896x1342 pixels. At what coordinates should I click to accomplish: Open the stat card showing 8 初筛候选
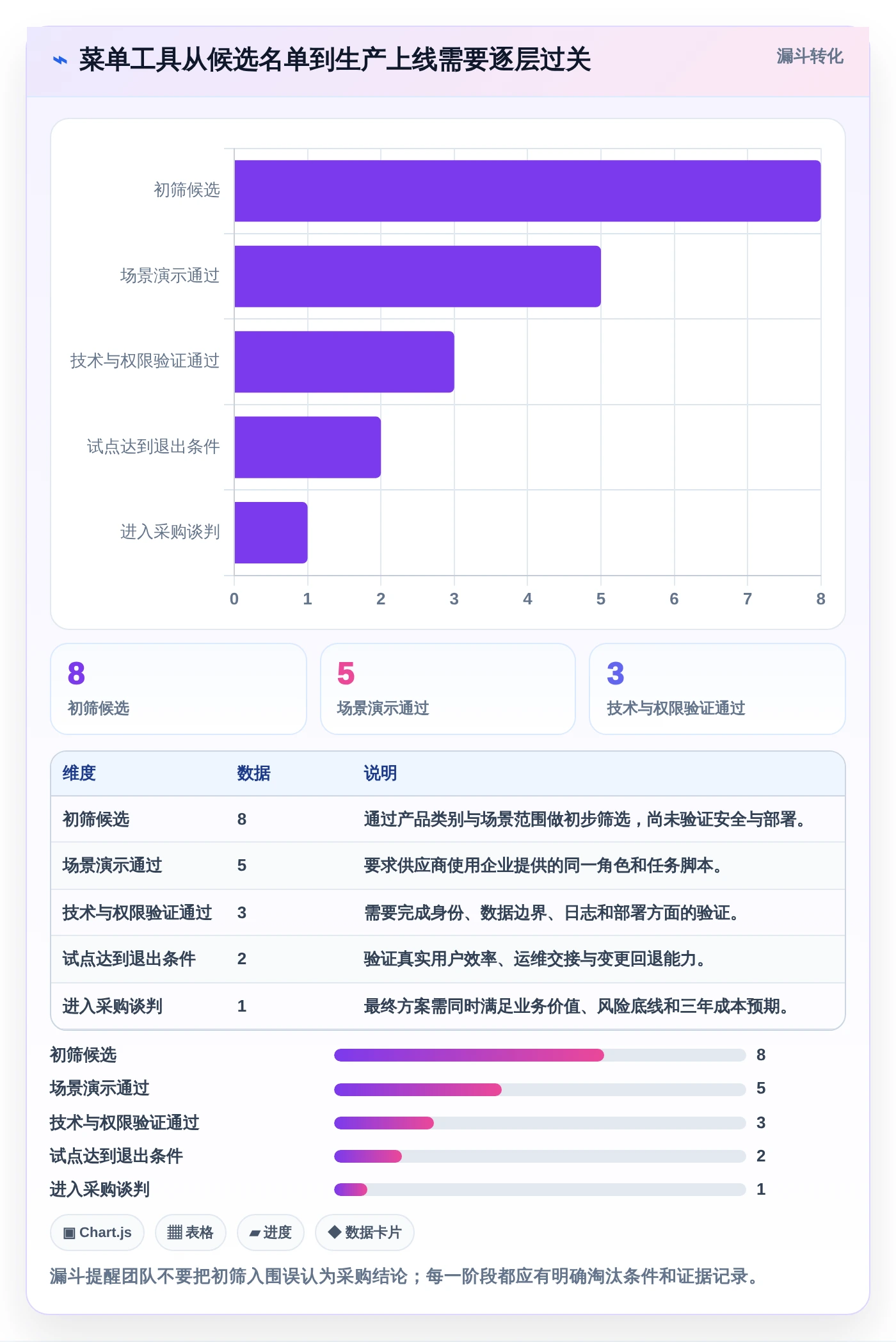pyautogui.click(x=179, y=689)
